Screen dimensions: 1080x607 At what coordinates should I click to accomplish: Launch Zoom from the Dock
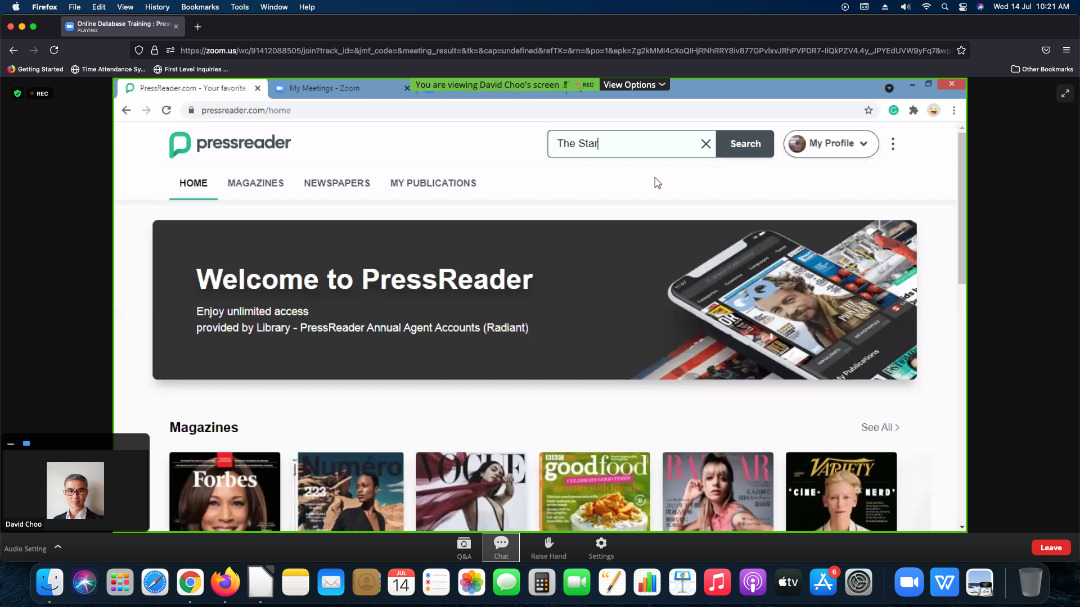point(908,583)
